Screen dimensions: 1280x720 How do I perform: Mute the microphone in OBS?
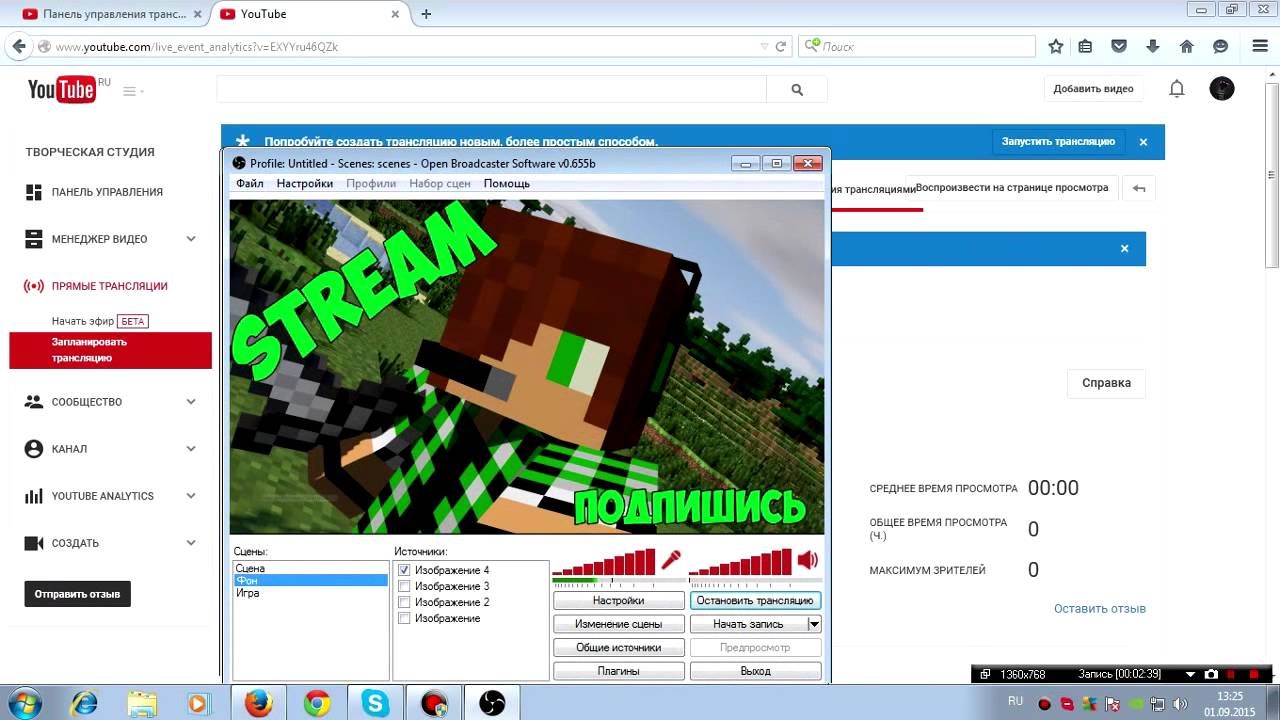click(x=671, y=560)
